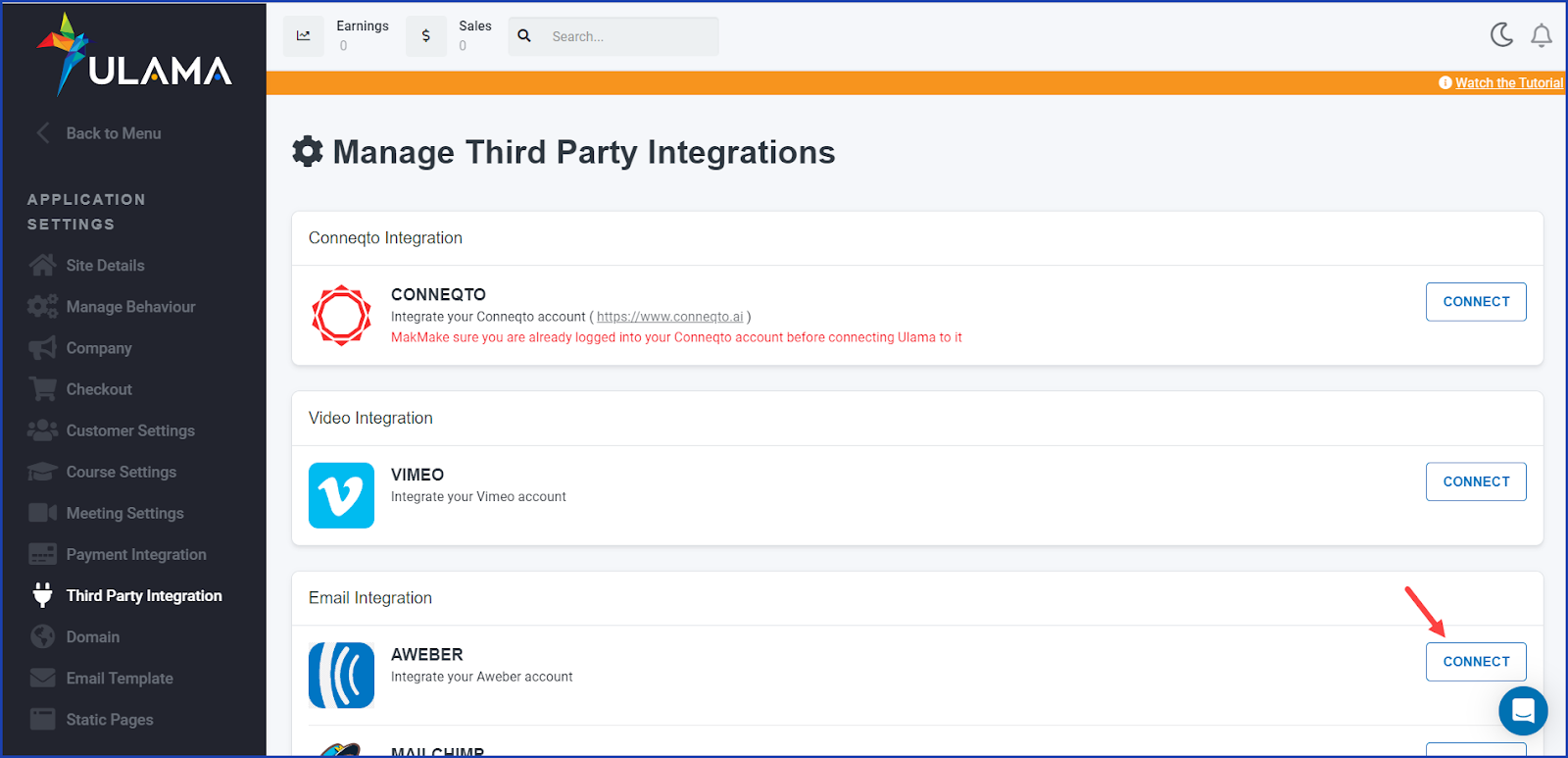Toggle dark mode with the moon icon
Image resolution: width=1568 pixels, height=758 pixels.
point(1501,35)
